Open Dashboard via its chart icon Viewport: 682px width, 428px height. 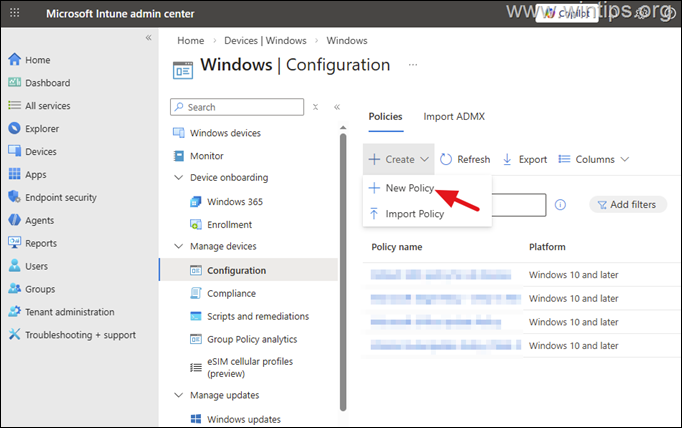(14, 82)
